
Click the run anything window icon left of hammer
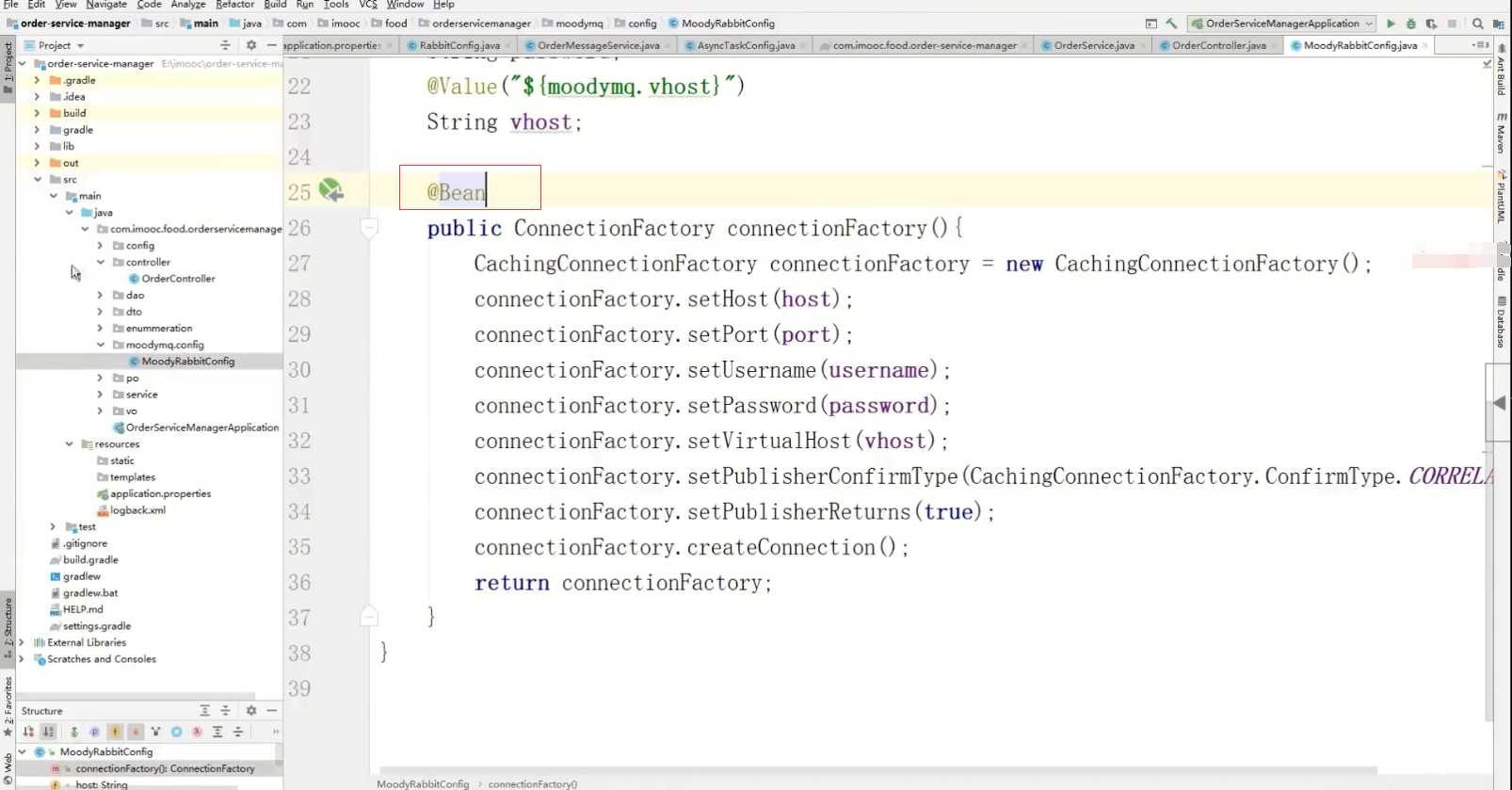tap(1150, 24)
